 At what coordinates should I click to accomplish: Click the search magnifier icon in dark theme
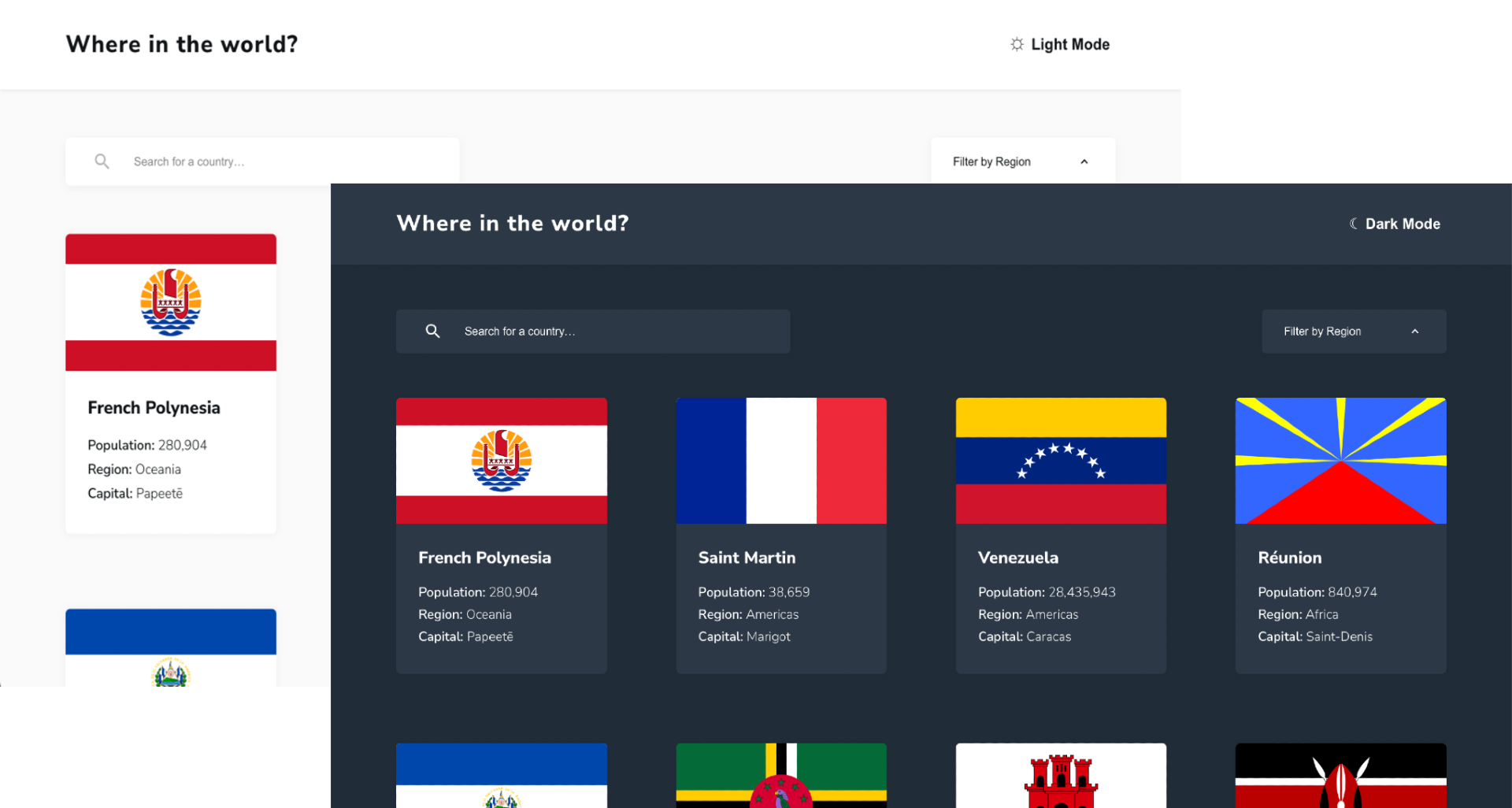point(432,331)
